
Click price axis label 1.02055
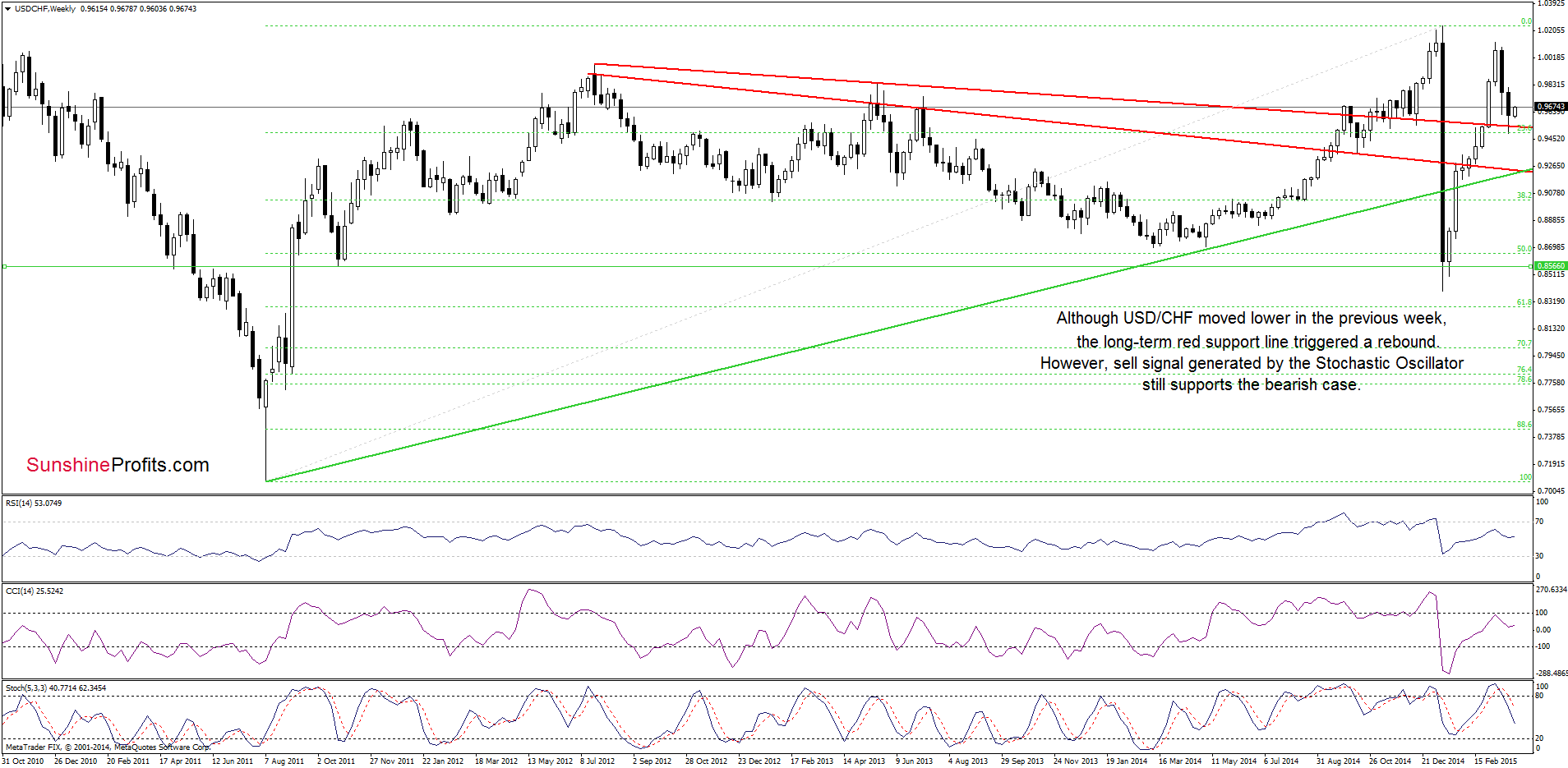point(1551,30)
